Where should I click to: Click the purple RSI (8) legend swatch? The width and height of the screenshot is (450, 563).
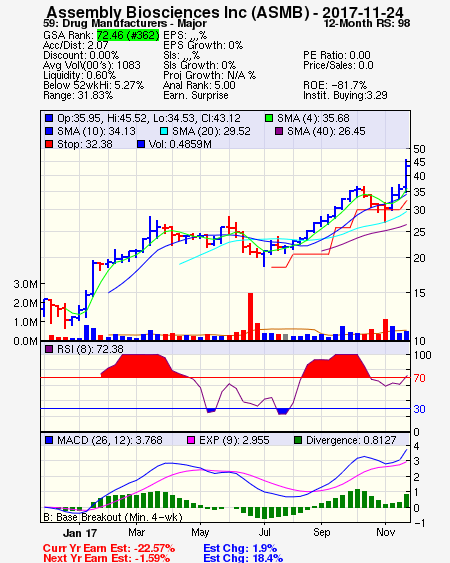point(49,349)
